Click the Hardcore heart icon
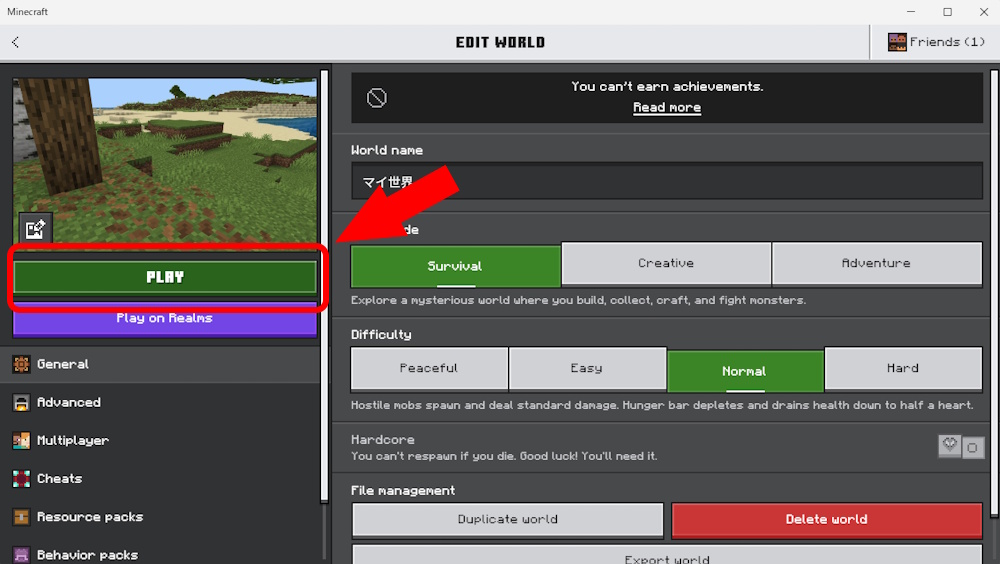This screenshot has width=1000, height=564. click(950, 445)
